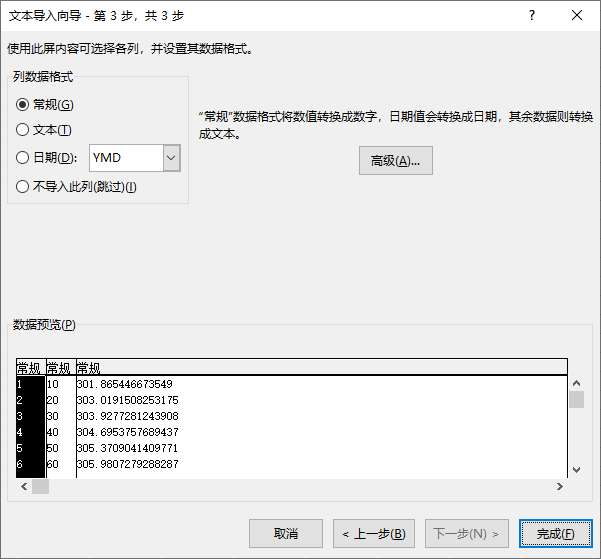Click row number 4 in first column

pyautogui.click(x=20, y=432)
